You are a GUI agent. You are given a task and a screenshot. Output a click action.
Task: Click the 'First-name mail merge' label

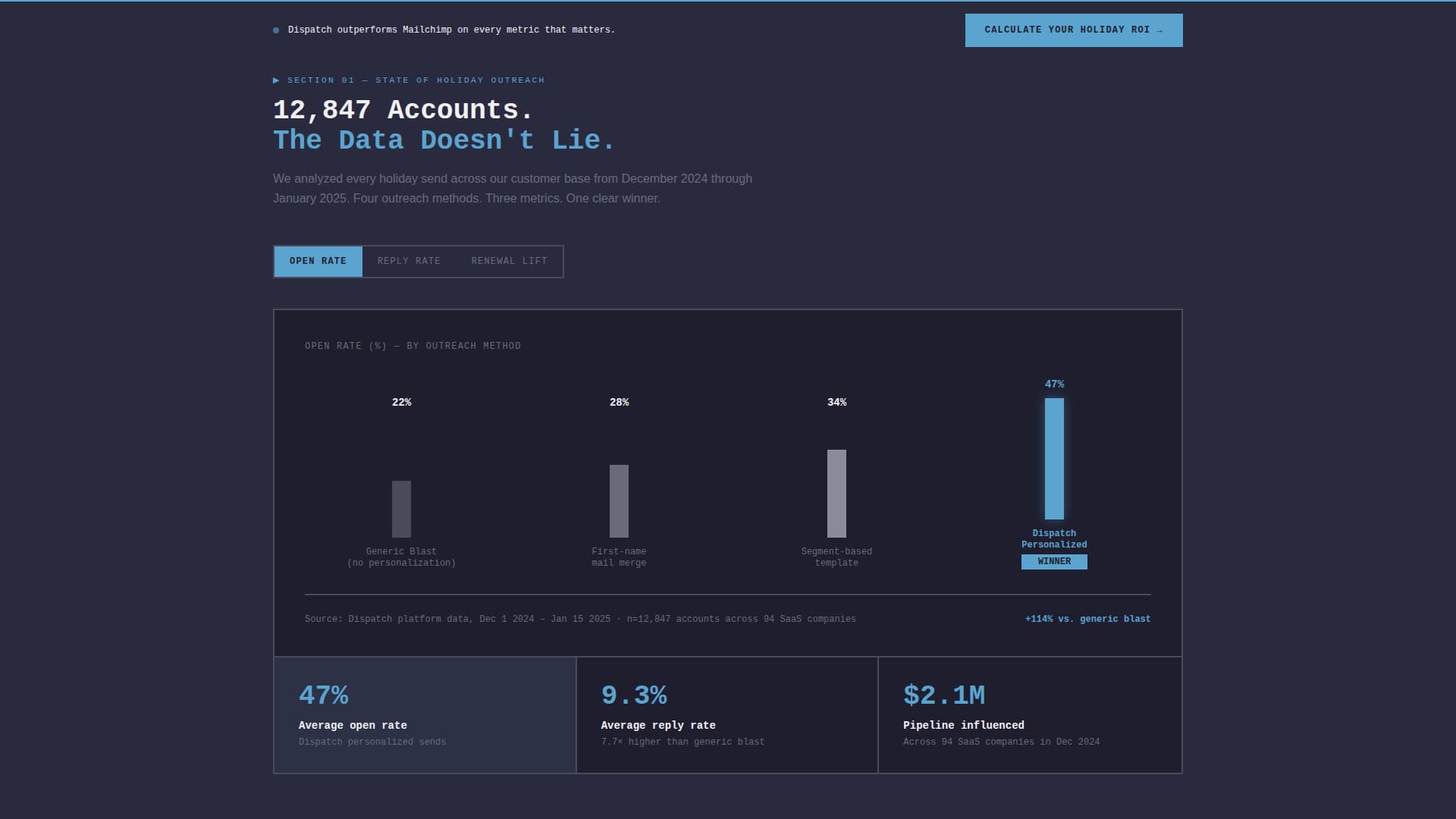619,557
